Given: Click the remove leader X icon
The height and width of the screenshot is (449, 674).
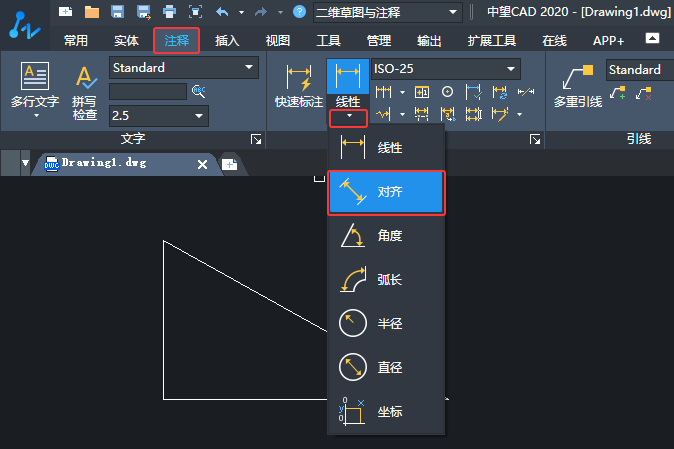Looking at the screenshot, I should 644,93.
